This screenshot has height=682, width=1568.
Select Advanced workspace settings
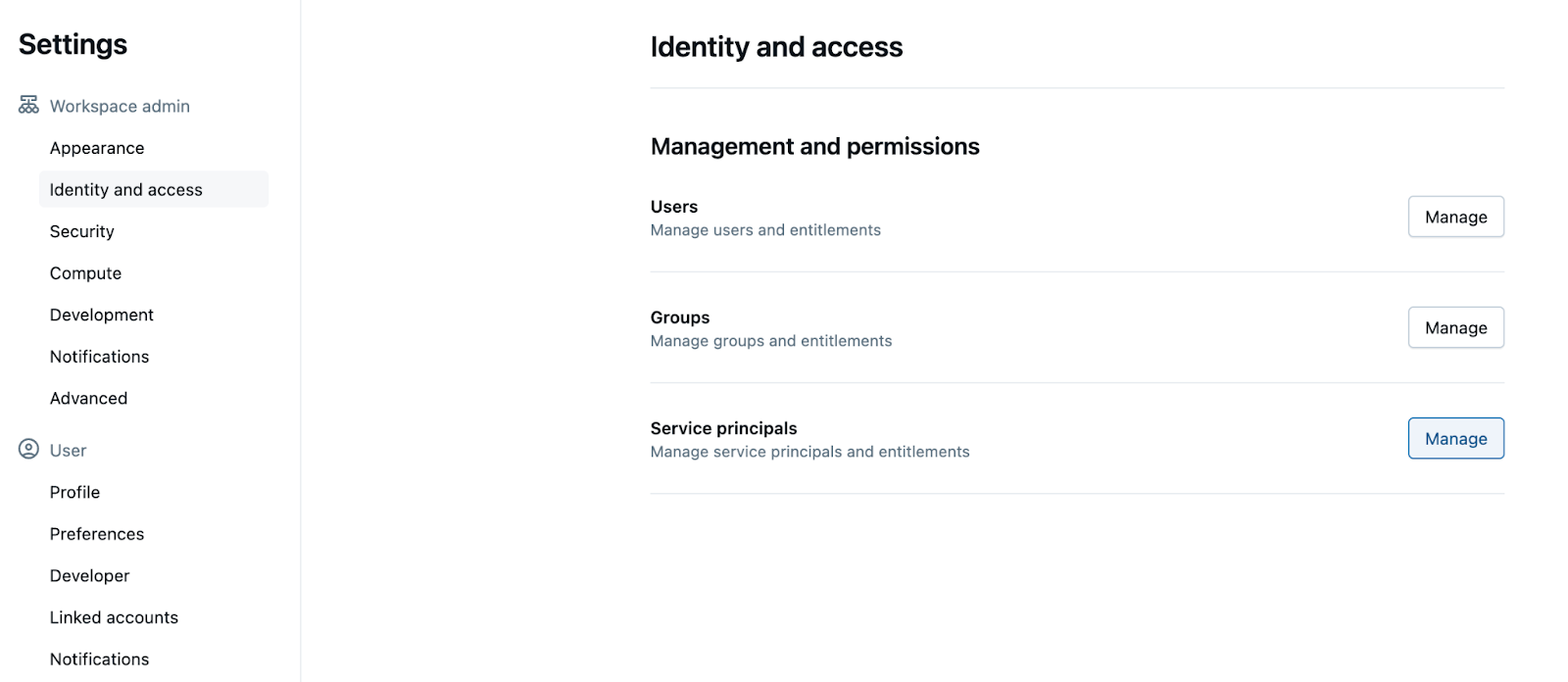(89, 398)
